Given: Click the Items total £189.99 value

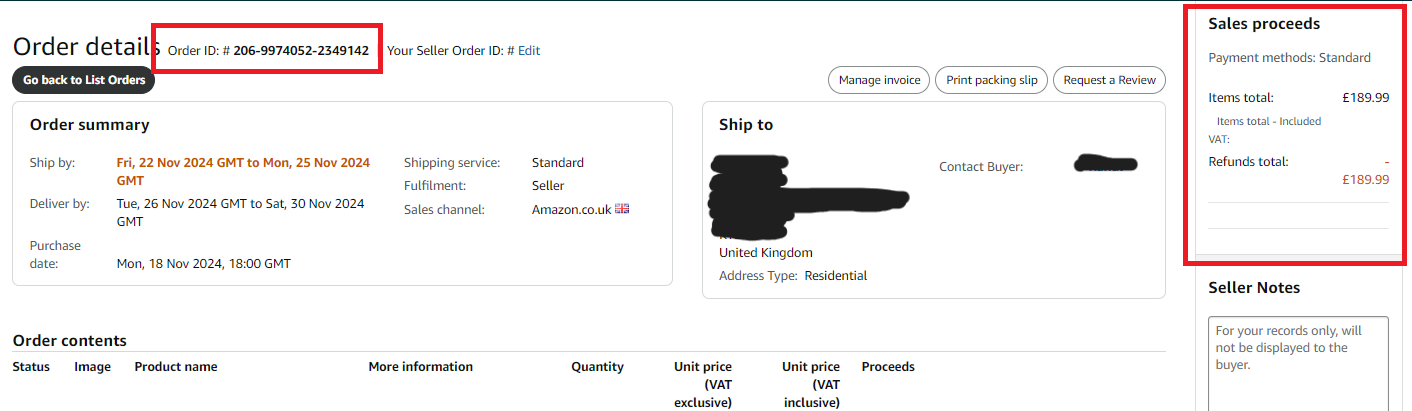Looking at the screenshot, I should [1365, 98].
